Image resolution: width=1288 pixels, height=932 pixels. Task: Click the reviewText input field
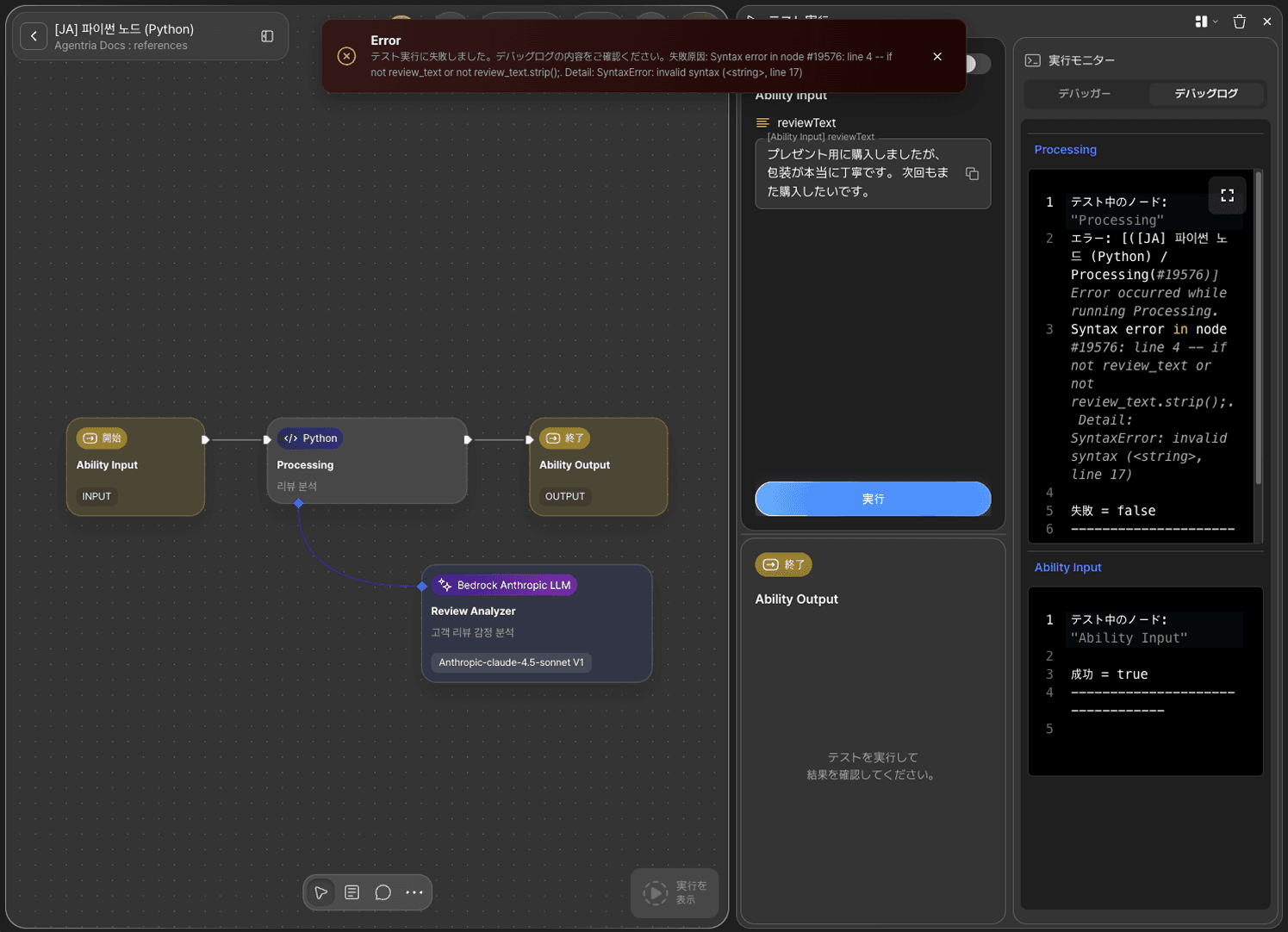point(873,173)
